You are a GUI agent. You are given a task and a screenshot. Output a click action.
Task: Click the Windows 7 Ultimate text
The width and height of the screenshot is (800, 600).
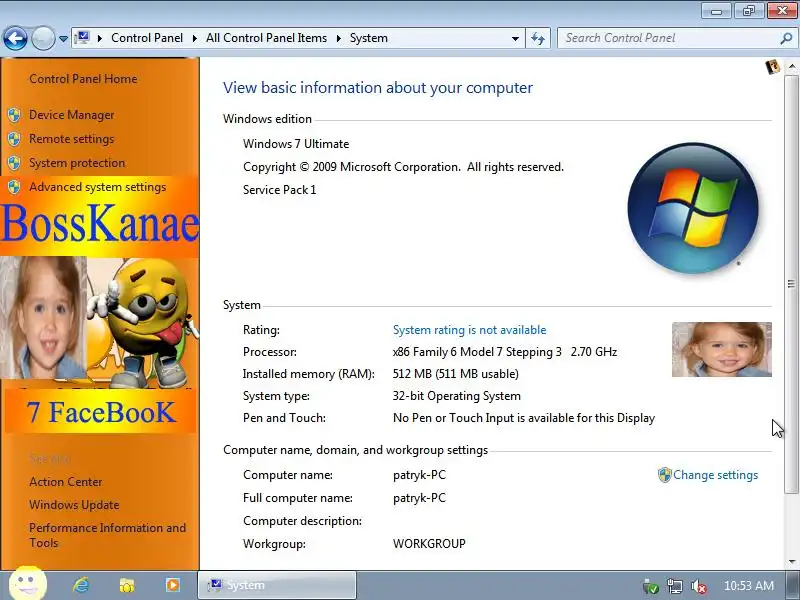296,144
